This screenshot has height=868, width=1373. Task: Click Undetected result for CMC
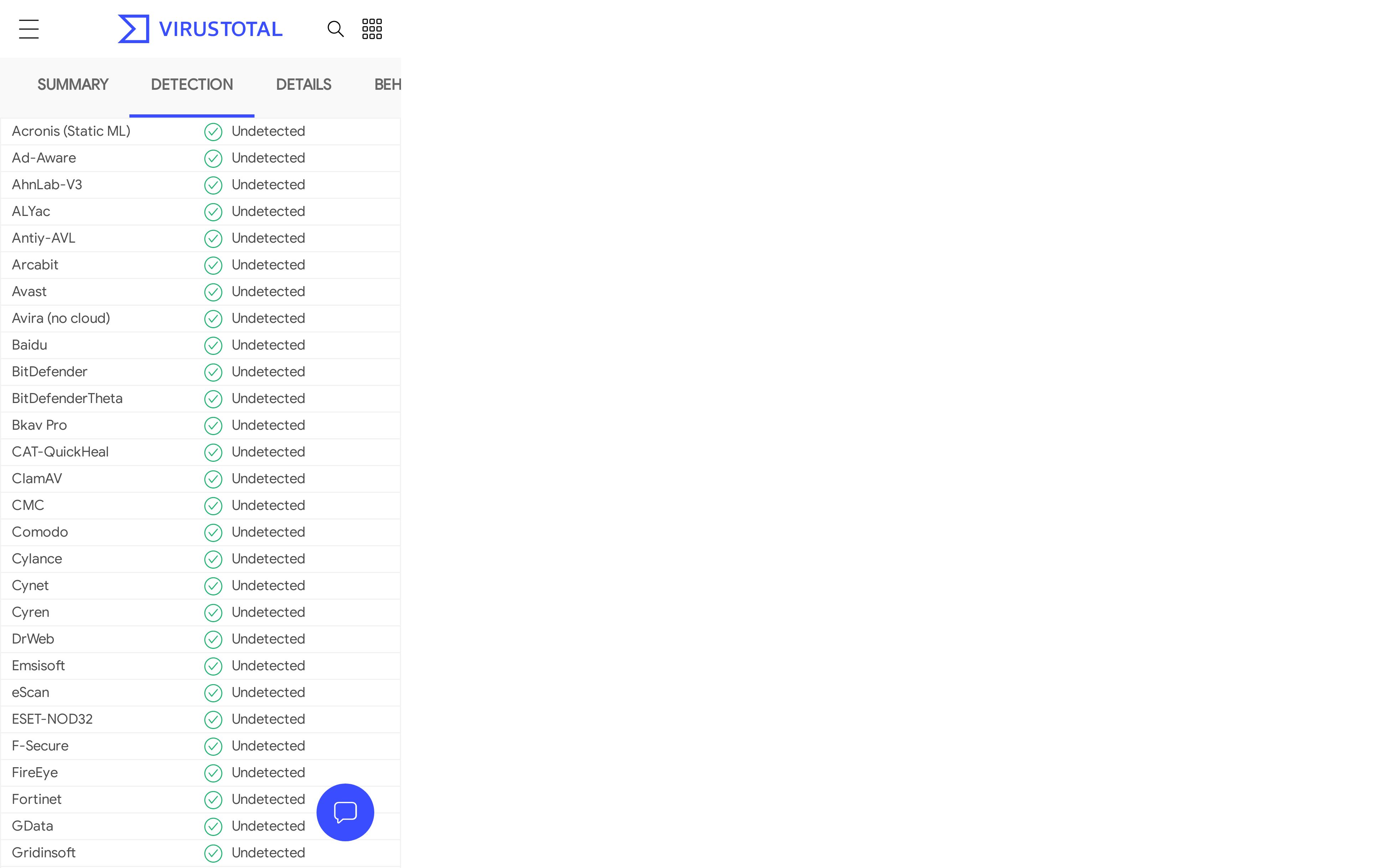(x=268, y=506)
